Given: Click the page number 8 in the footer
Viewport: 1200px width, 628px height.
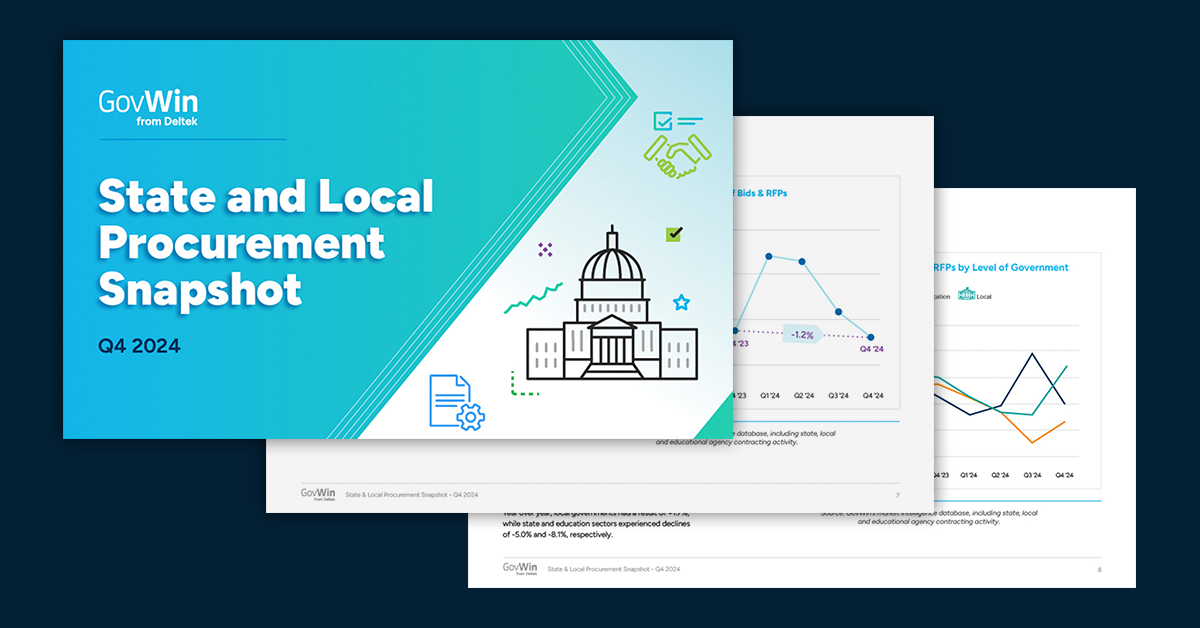Looking at the screenshot, I should [1098, 569].
